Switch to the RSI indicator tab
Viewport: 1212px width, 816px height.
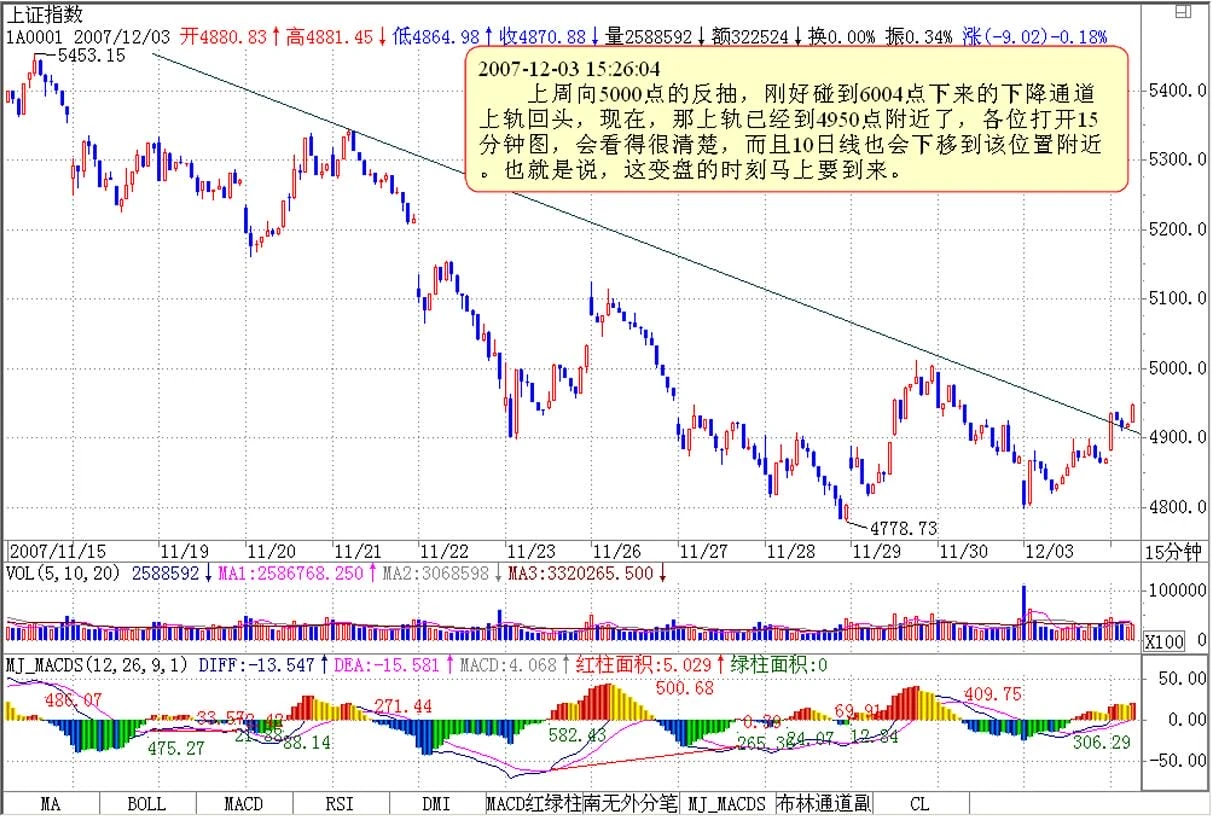pyautogui.click(x=339, y=804)
